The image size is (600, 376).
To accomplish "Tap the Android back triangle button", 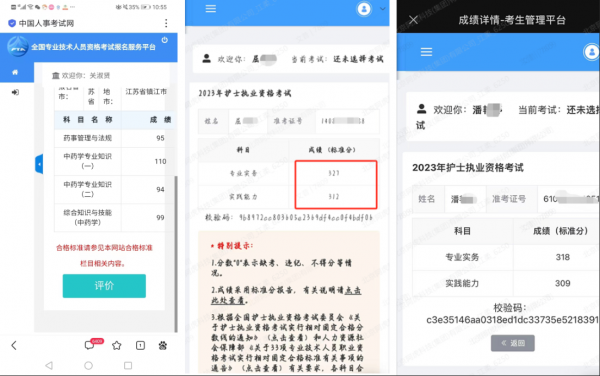I will coord(49,365).
